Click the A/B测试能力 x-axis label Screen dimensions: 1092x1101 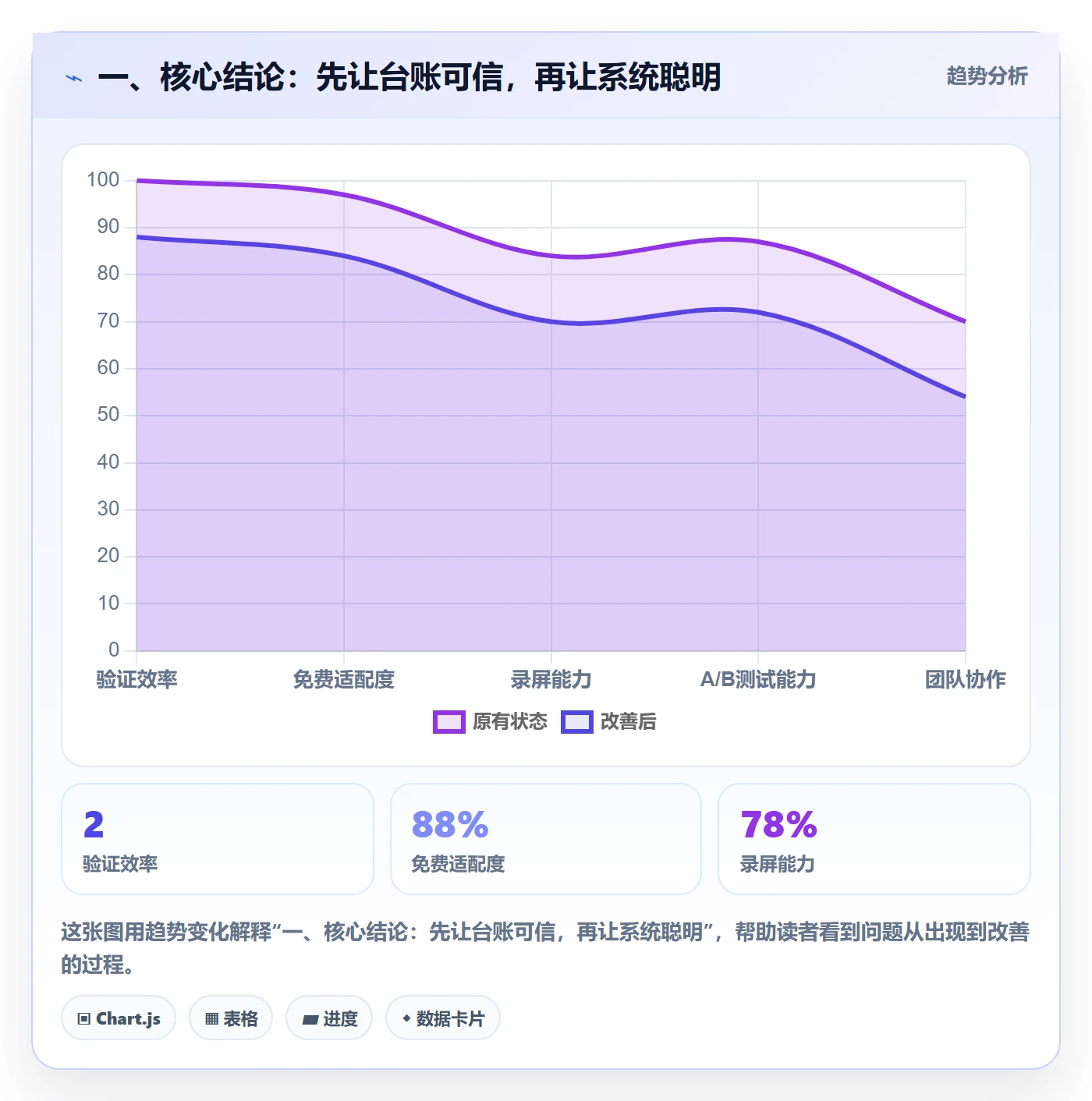coord(758,680)
